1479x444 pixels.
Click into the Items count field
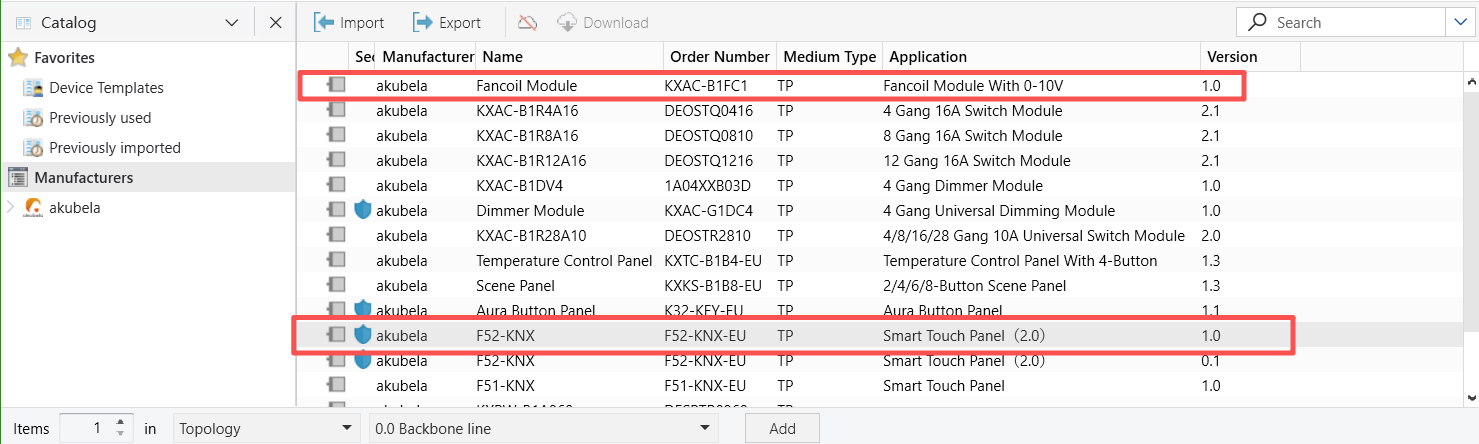pos(85,428)
